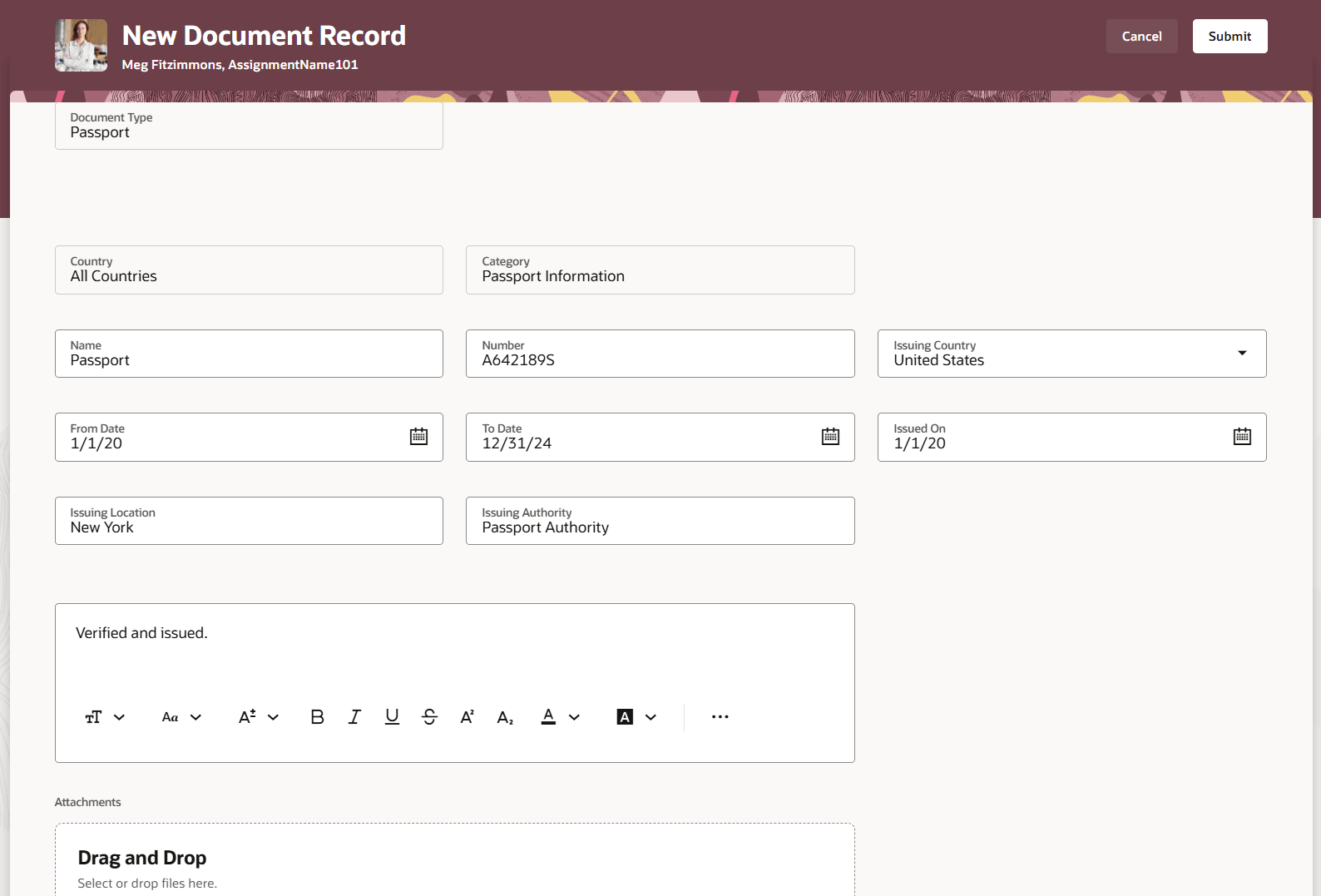Click the font family icon
The width and height of the screenshot is (1321, 896).
coord(170,717)
